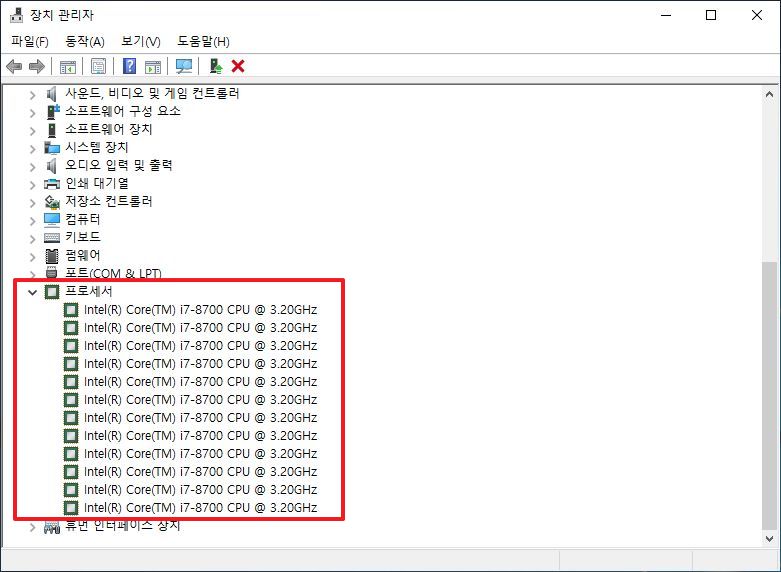Expand the 키보드 node
781x572 pixels.
[x=32, y=238]
